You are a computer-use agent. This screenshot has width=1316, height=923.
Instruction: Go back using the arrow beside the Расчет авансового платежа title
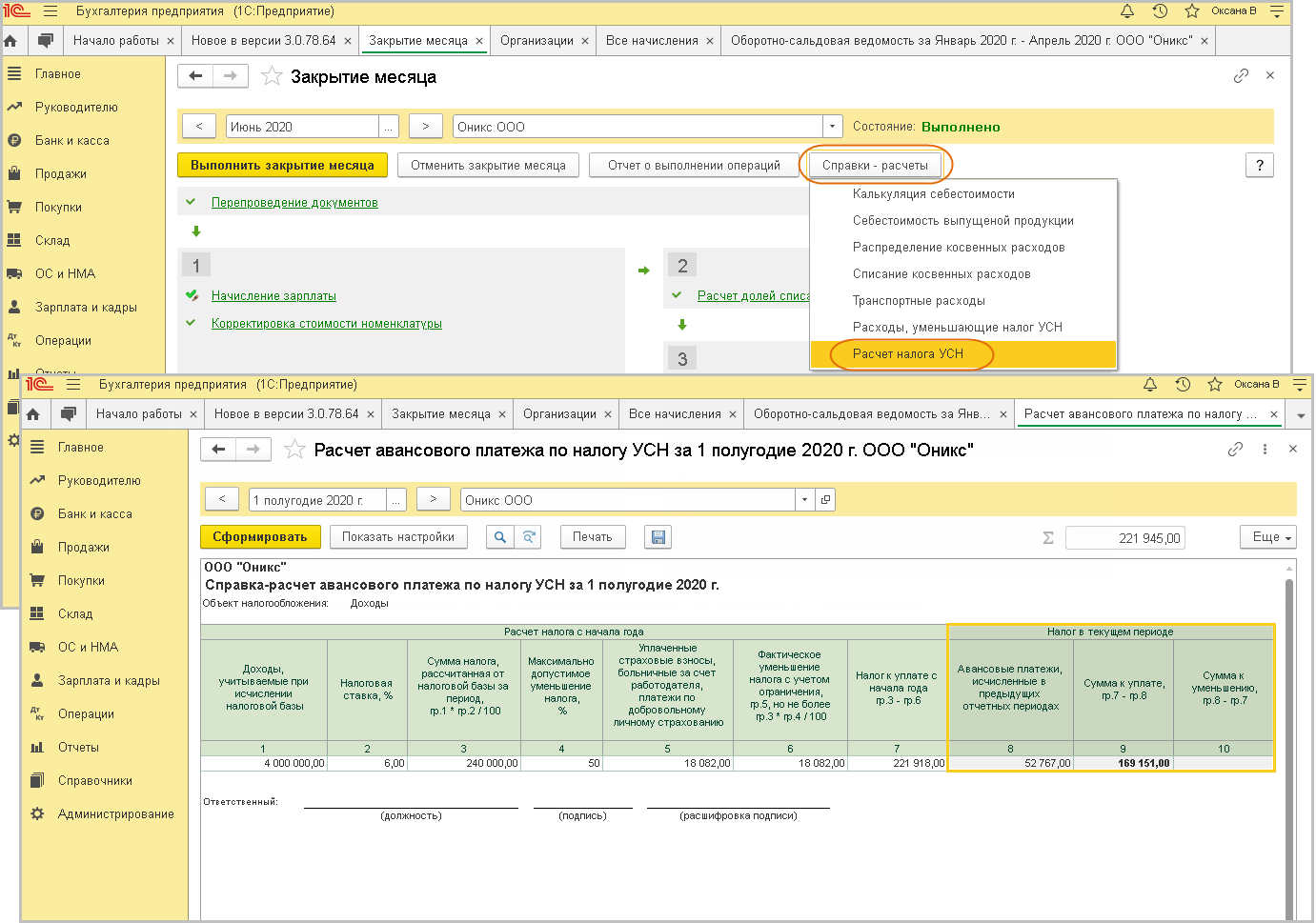[218, 450]
